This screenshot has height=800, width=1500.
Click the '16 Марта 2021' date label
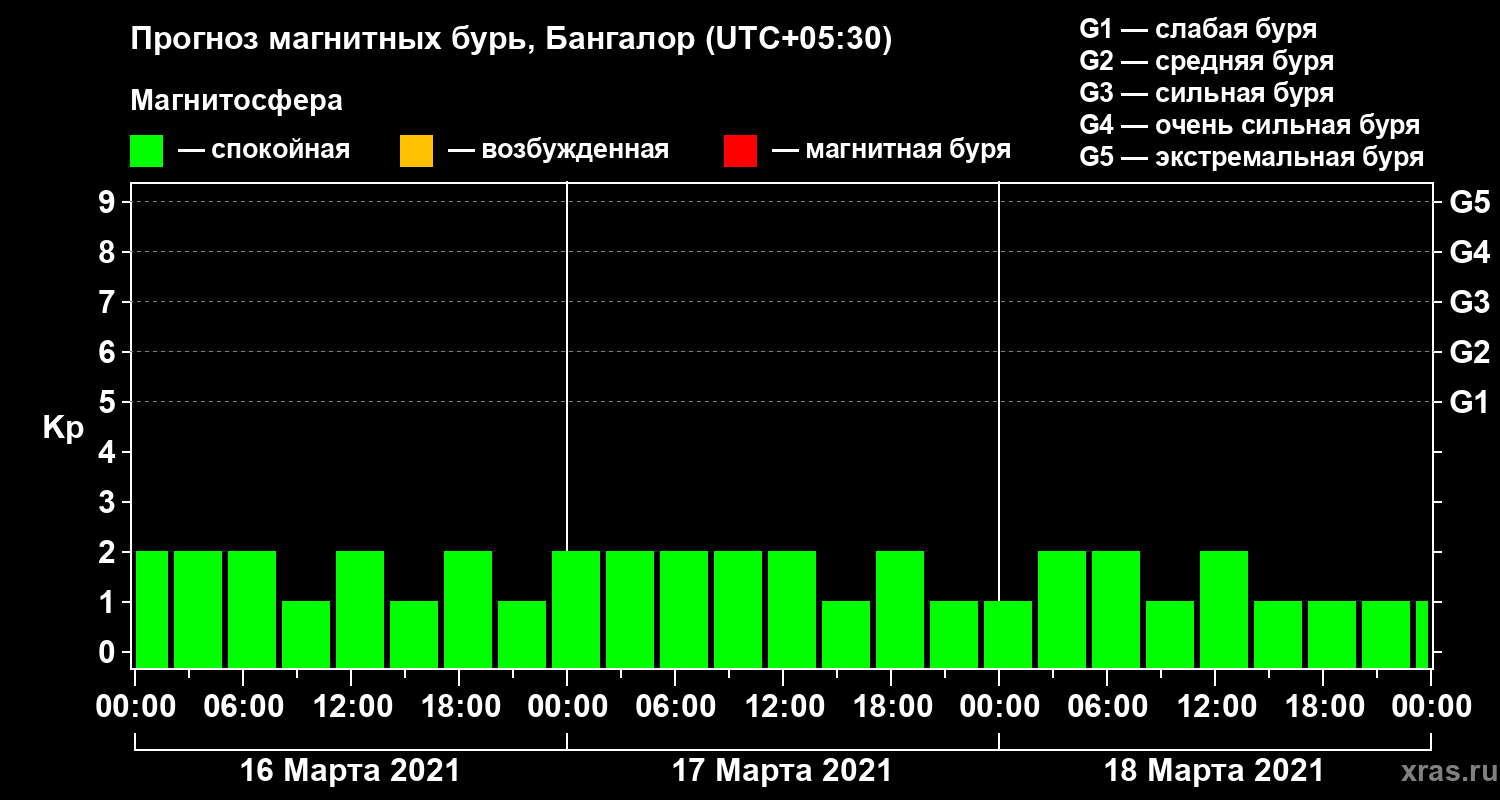(x=350, y=771)
